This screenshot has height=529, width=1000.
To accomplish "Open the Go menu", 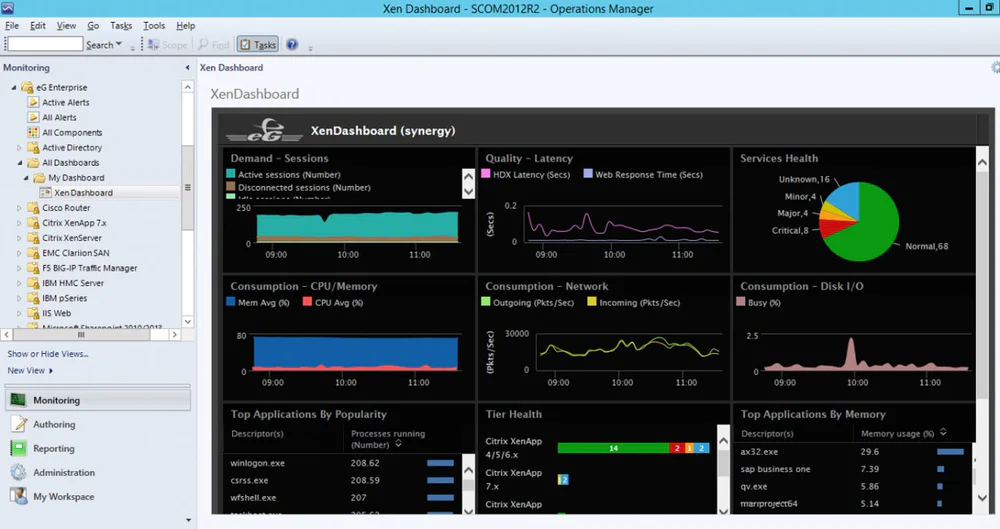I will pyautogui.click(x=93, y=25).
